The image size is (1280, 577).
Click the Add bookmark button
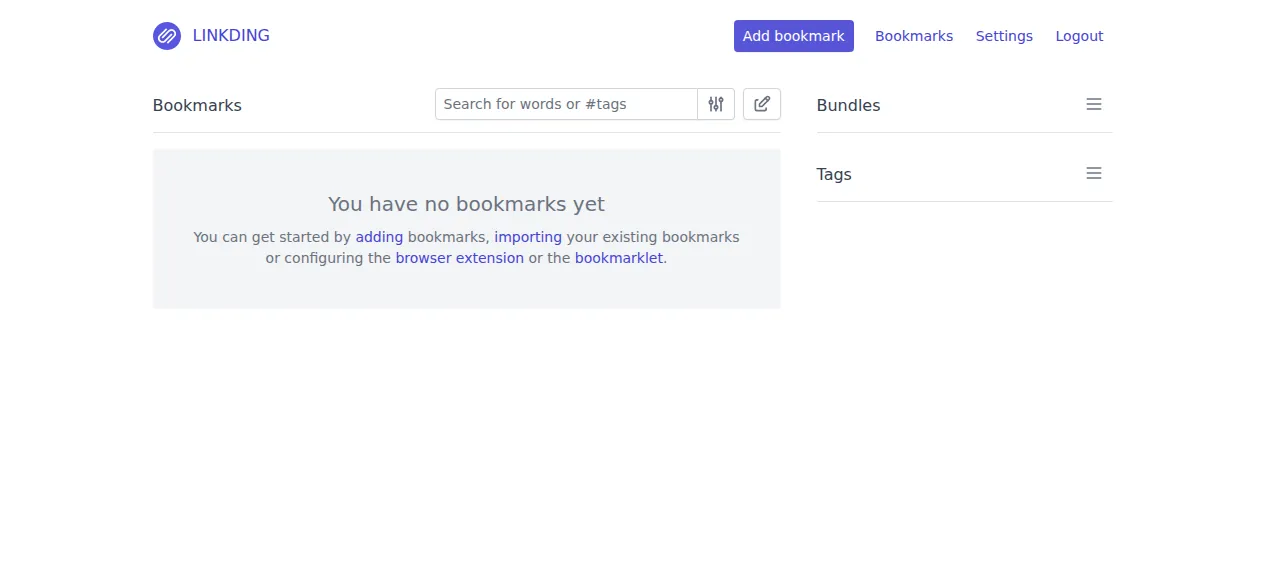point(794,36)
